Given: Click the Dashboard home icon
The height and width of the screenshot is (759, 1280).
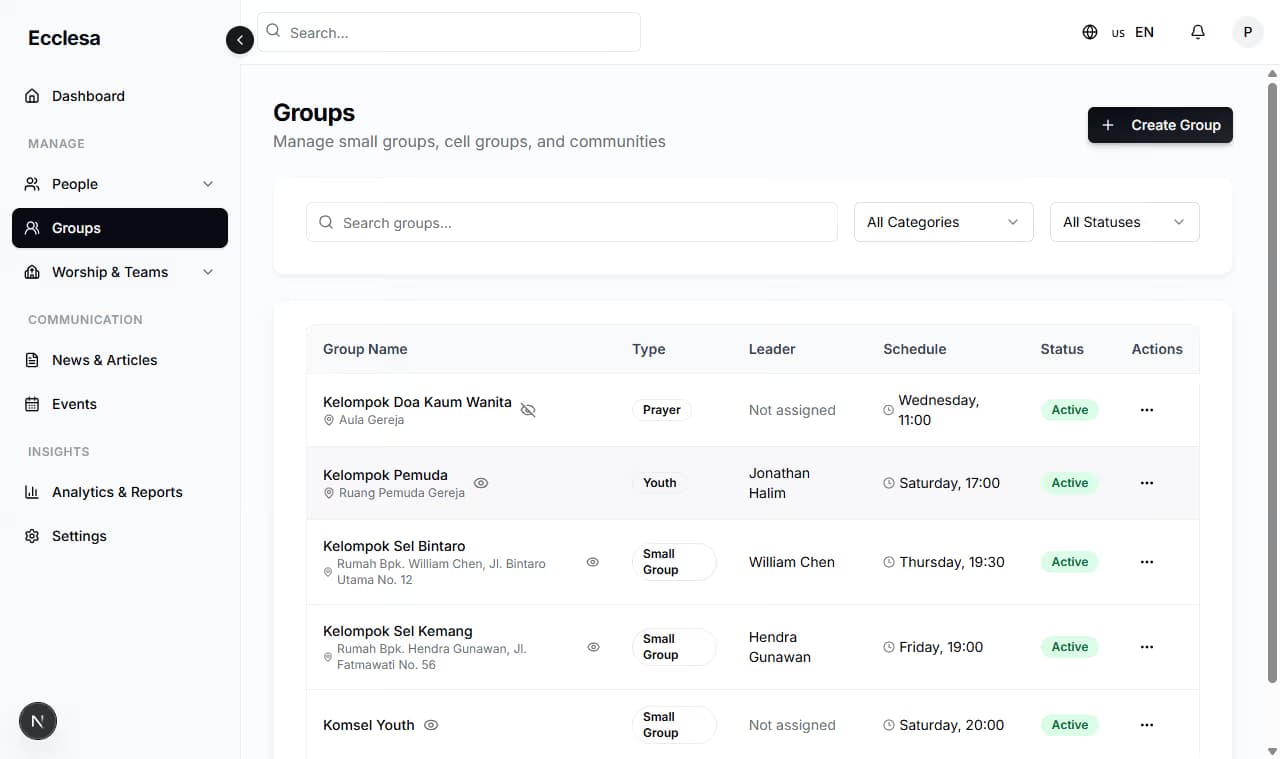Looking at the screenshot, I should (32, 96).
